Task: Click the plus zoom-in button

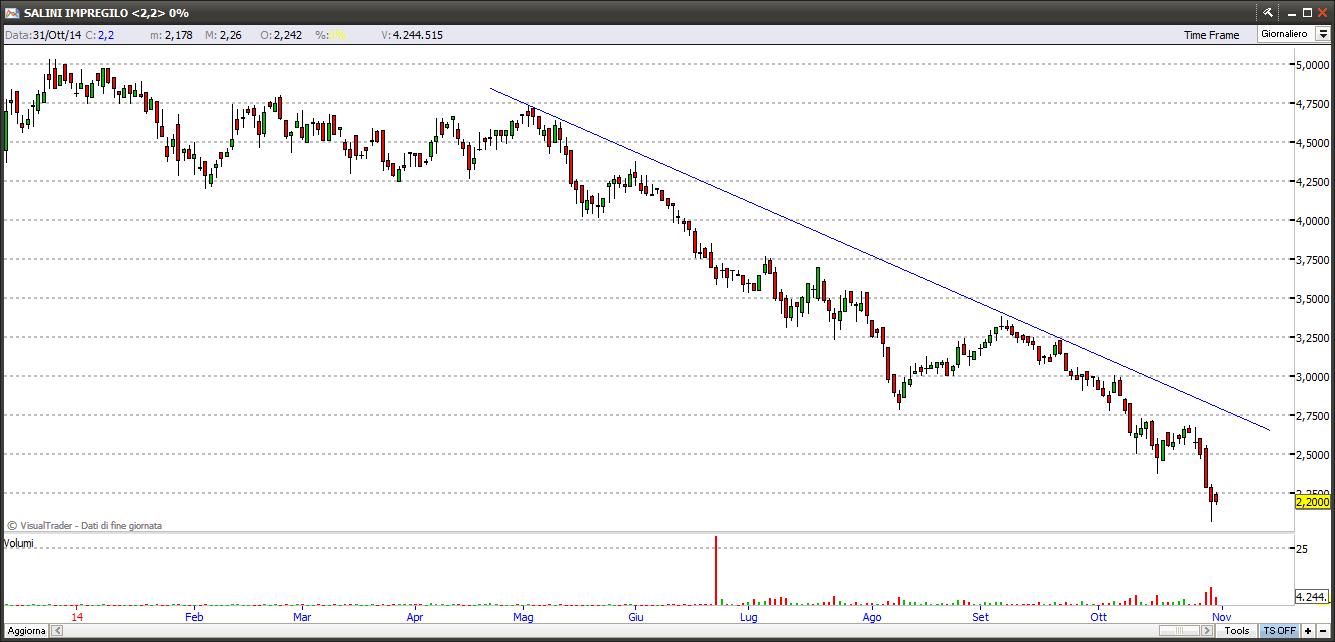Action: (x=1308, y=631)
